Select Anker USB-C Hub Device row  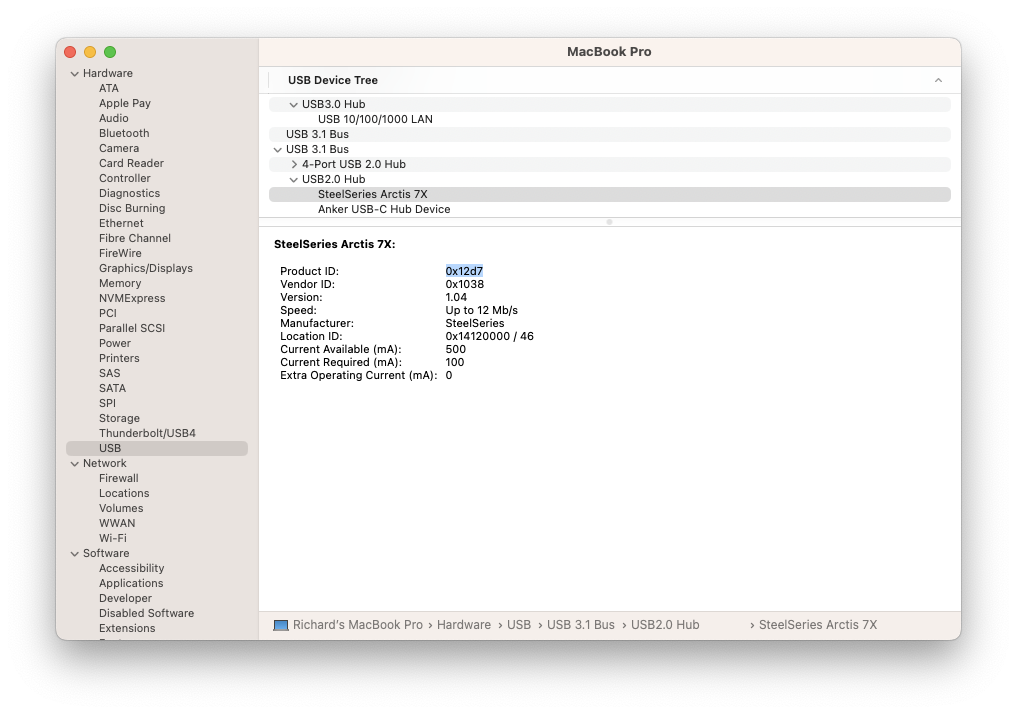pos(610,209)
